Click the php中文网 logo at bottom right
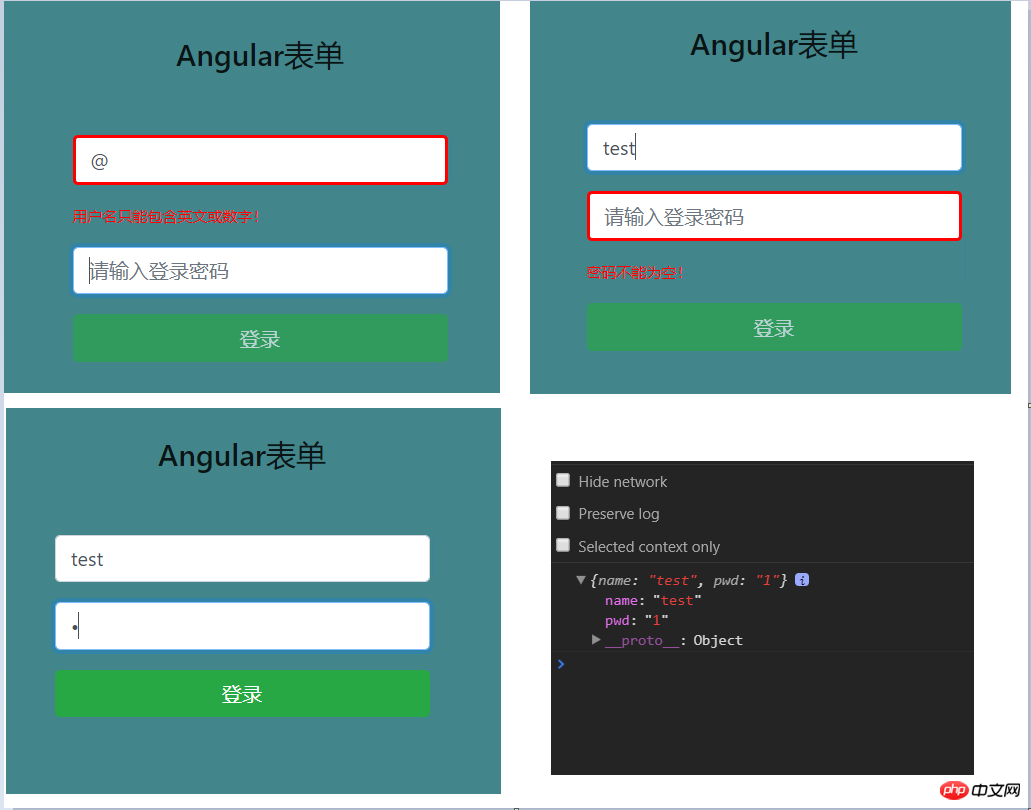The height and width of the screenshot is (810, 1031). pyautogui.click(x=978, y=790)
